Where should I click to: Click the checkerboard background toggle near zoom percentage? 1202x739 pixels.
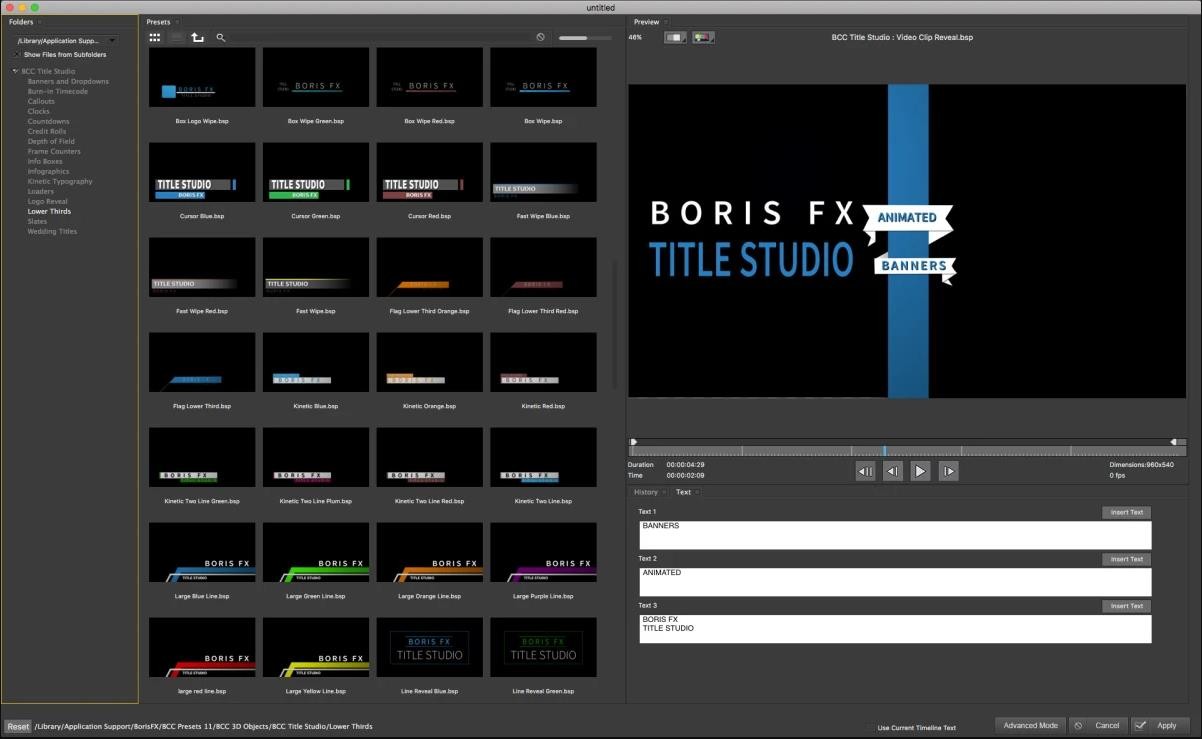coord(674,36)
